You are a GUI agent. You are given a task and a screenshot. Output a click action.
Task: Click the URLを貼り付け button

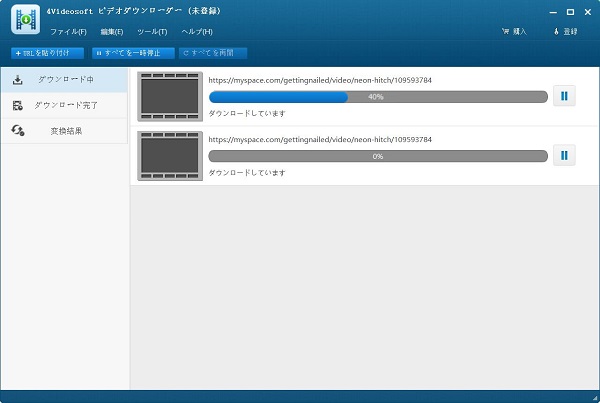[x=47, y=53]
